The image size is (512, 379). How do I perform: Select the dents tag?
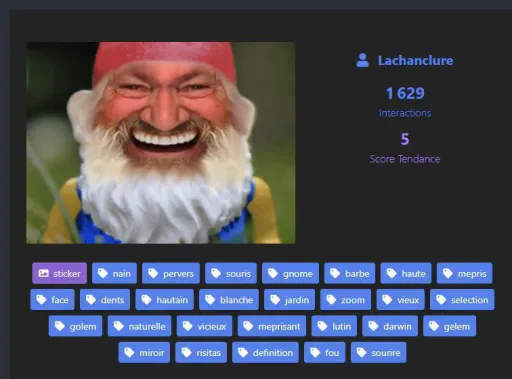[x=105, y=300]
